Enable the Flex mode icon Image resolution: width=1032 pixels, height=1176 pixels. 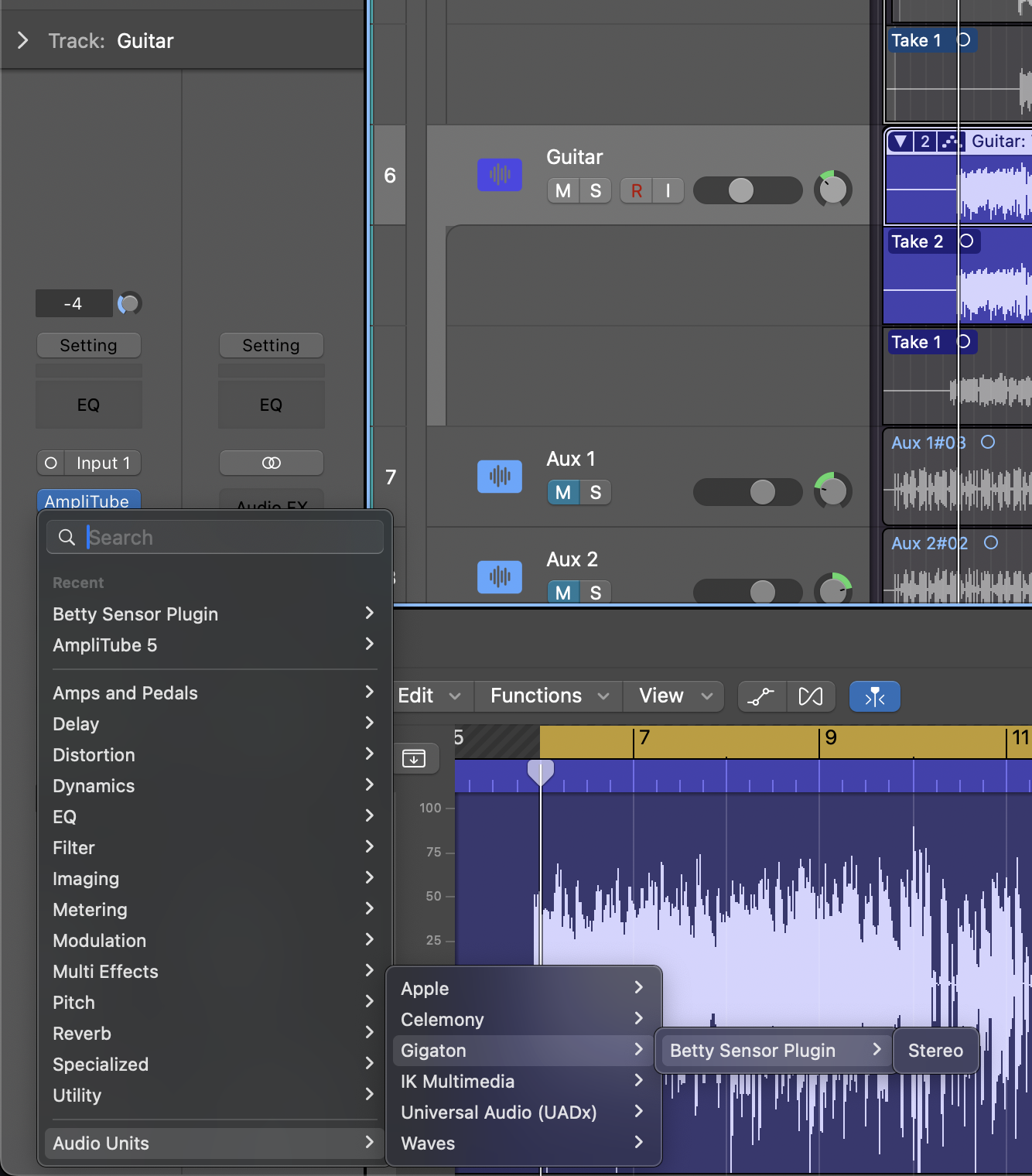[x=810, y=696]
